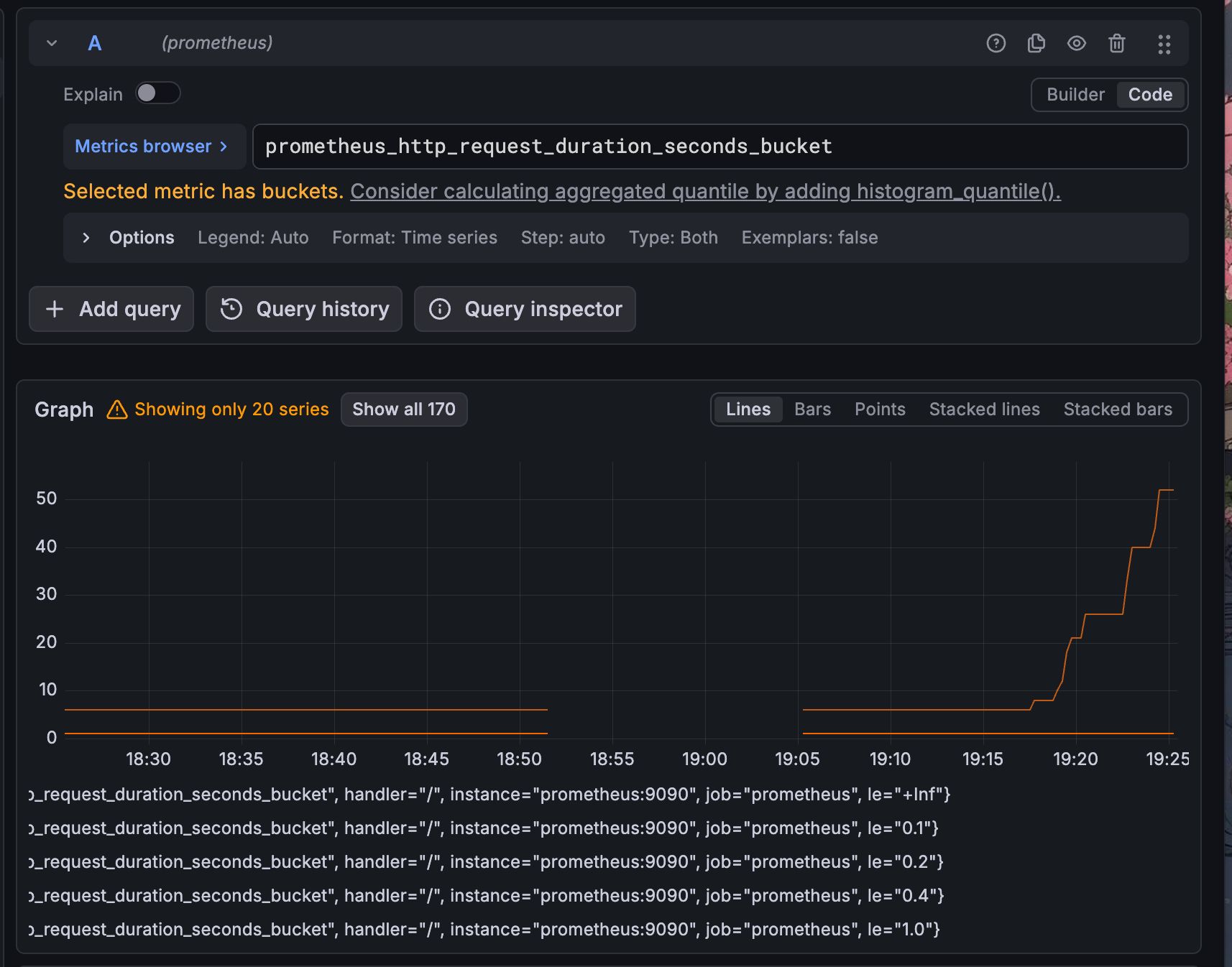Follow the histogram_quantile suggestion link
The image size is (1232, 967).
[705, 192]
